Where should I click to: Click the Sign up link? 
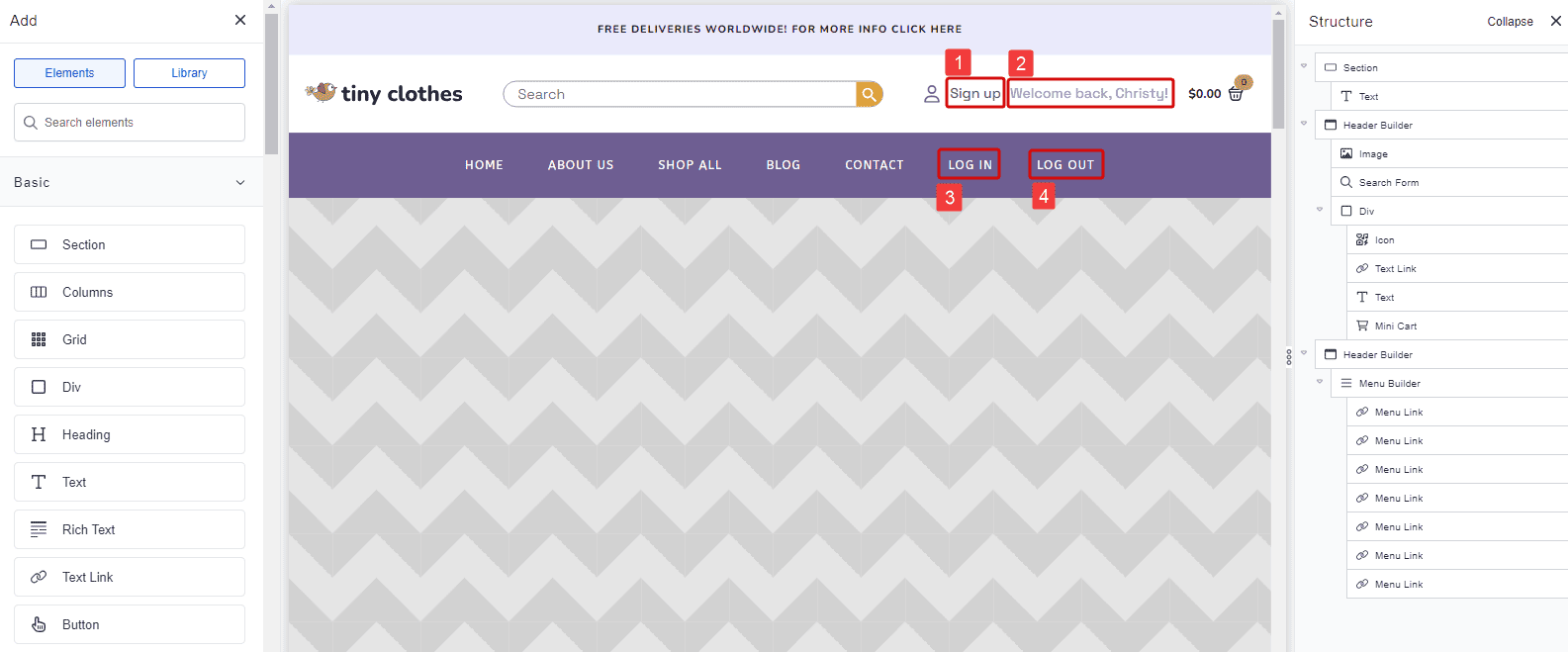[974, 93]
